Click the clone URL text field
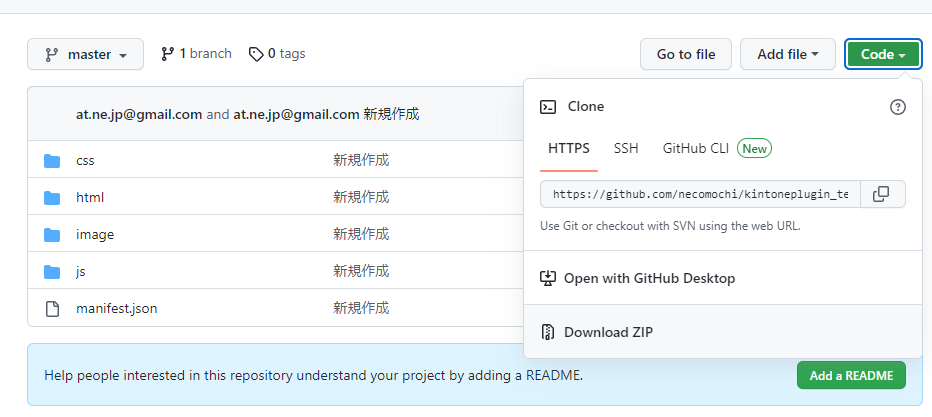 pos(700,194)
